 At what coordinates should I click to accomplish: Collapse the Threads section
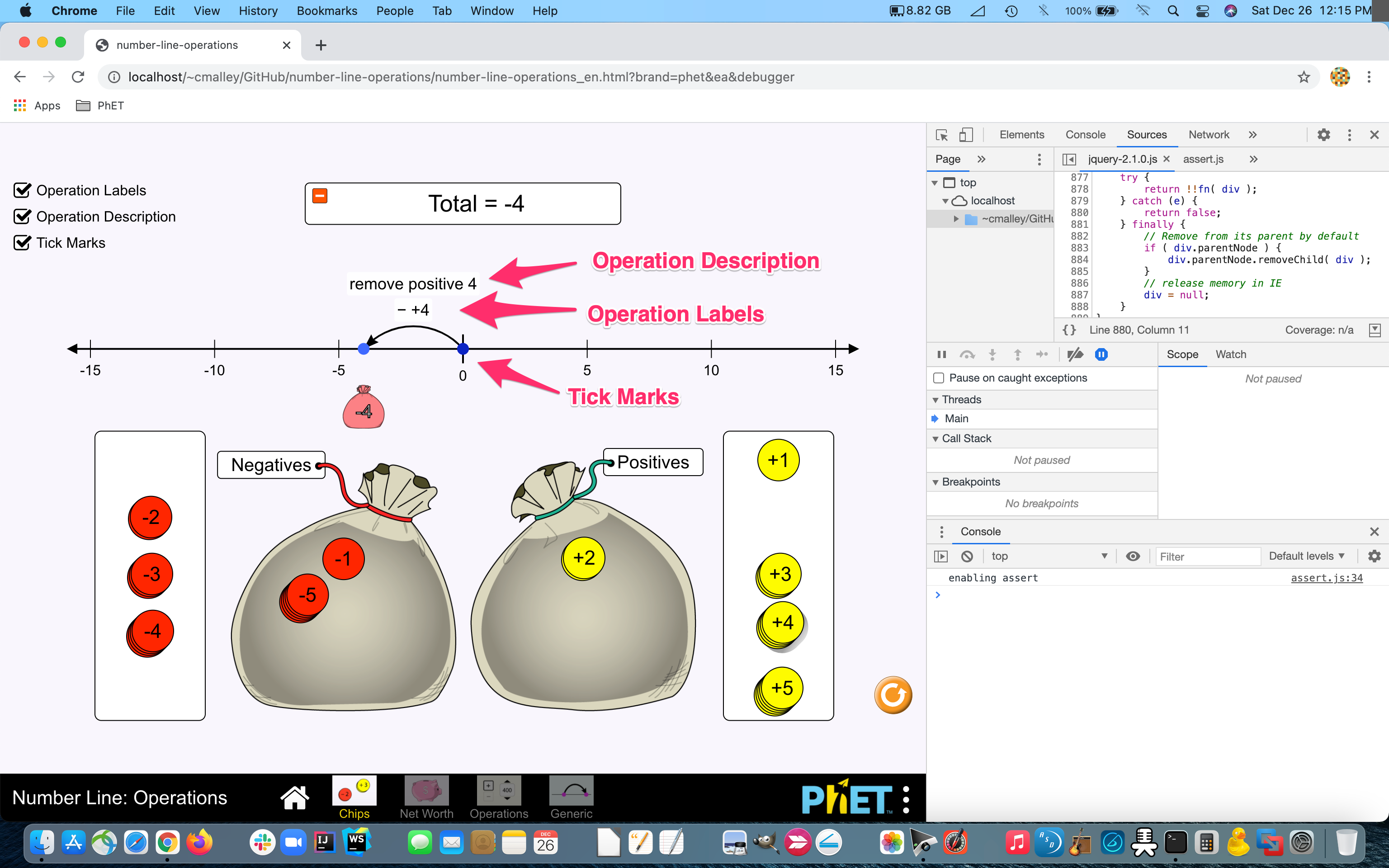pyautogui.click(x=935, y=400)
